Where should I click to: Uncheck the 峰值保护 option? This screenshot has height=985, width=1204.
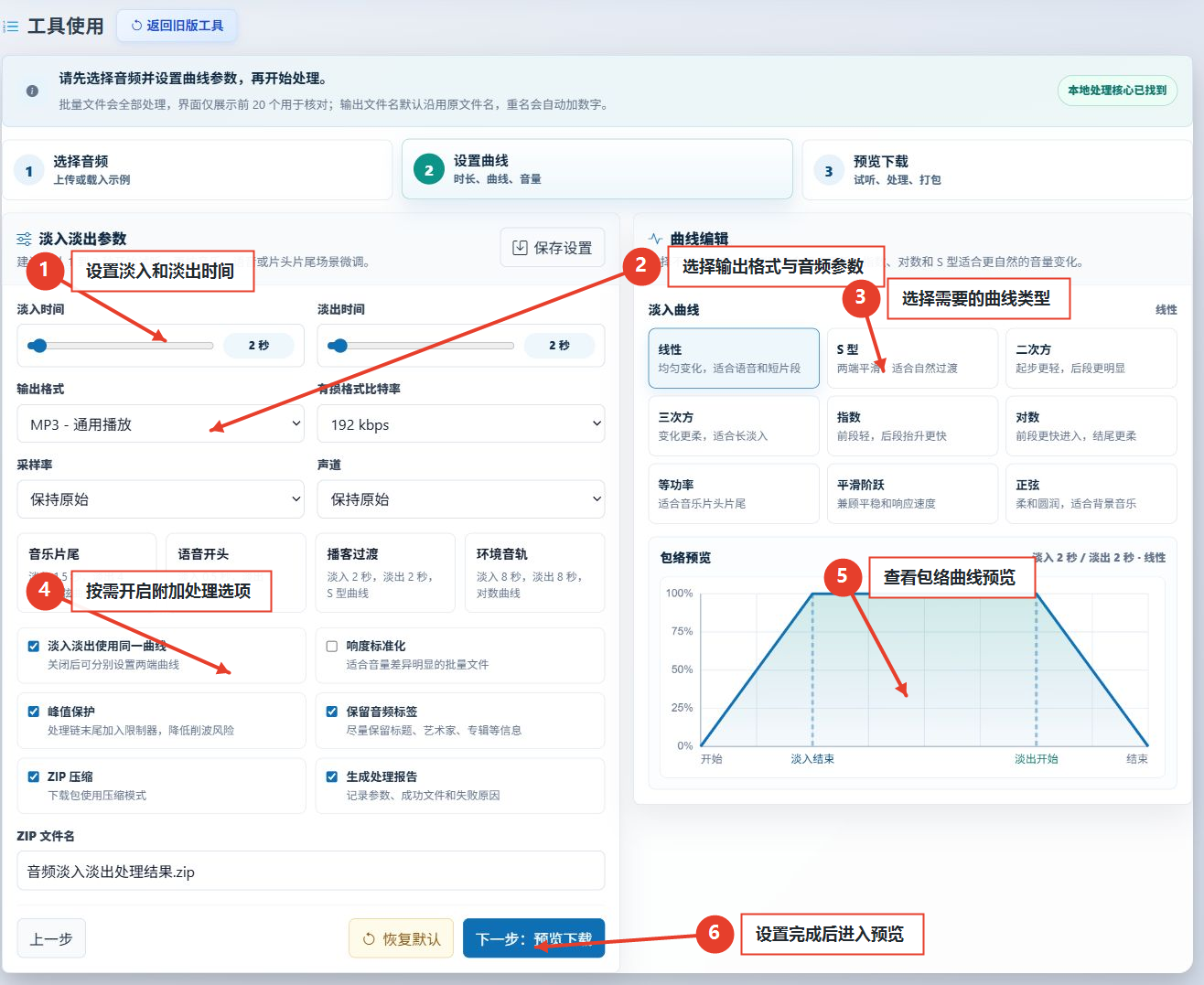[34, 712]
